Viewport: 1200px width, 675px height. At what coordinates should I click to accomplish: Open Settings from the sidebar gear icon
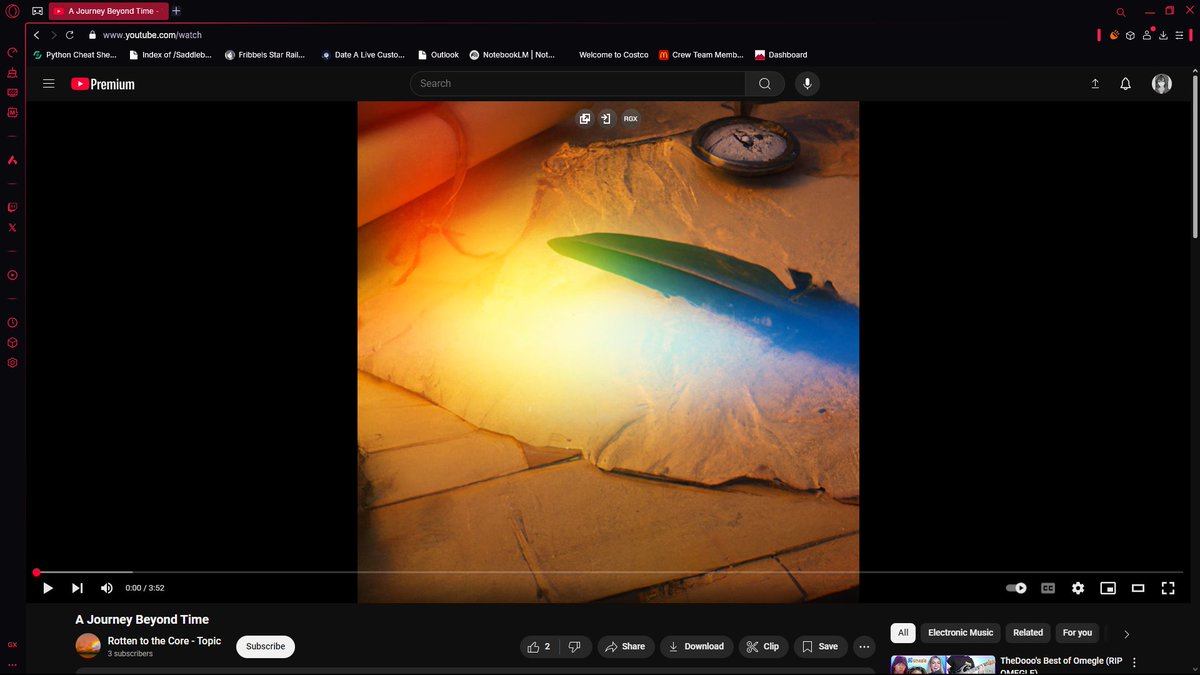(12, 362)
